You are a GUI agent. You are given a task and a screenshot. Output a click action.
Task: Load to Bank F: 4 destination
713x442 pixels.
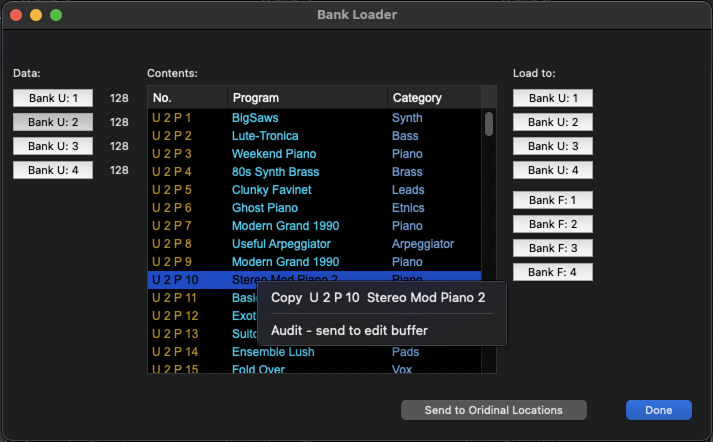(x=553, y=272)
